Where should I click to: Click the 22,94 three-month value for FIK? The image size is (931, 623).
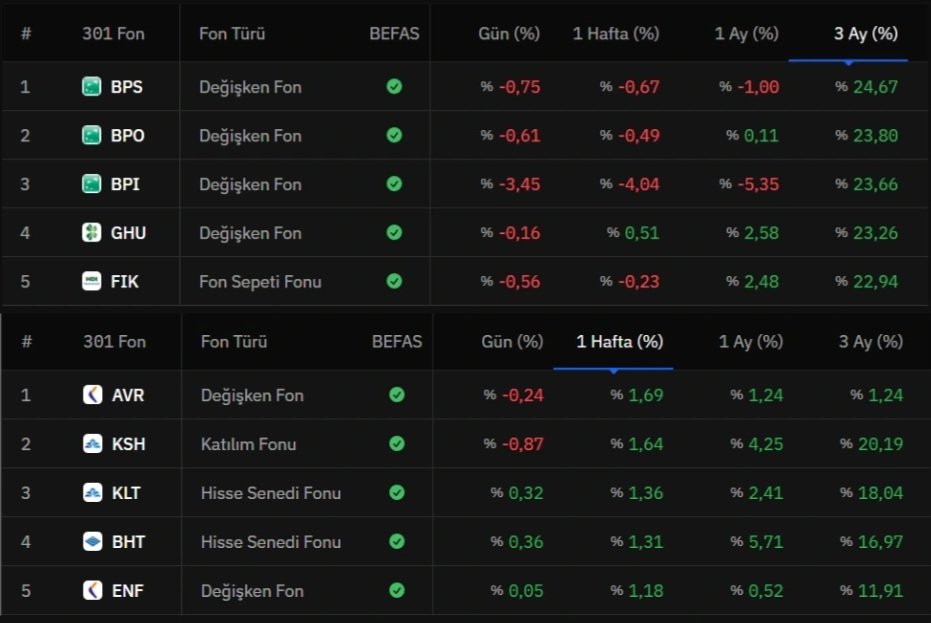pos(875,282)
